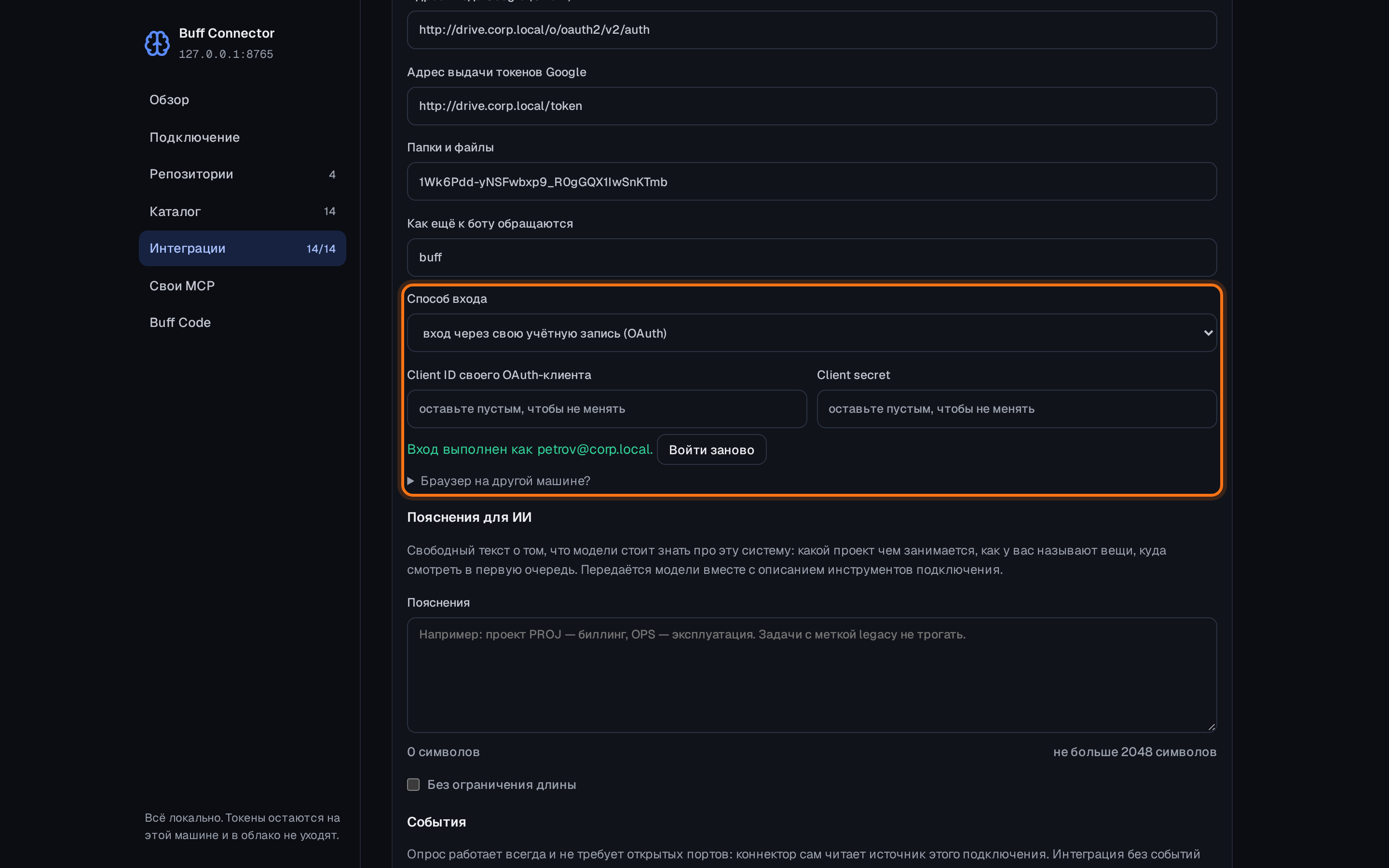The image size is (1389, 868).
Task: Click the Пояснения text area
Action: [812, 675]
